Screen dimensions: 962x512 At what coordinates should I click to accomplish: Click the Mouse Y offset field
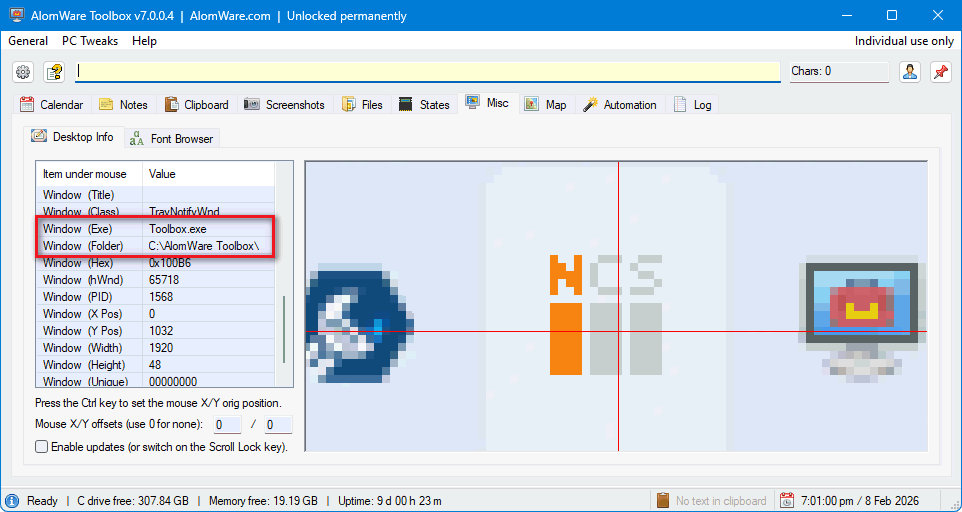coord(277,425)
